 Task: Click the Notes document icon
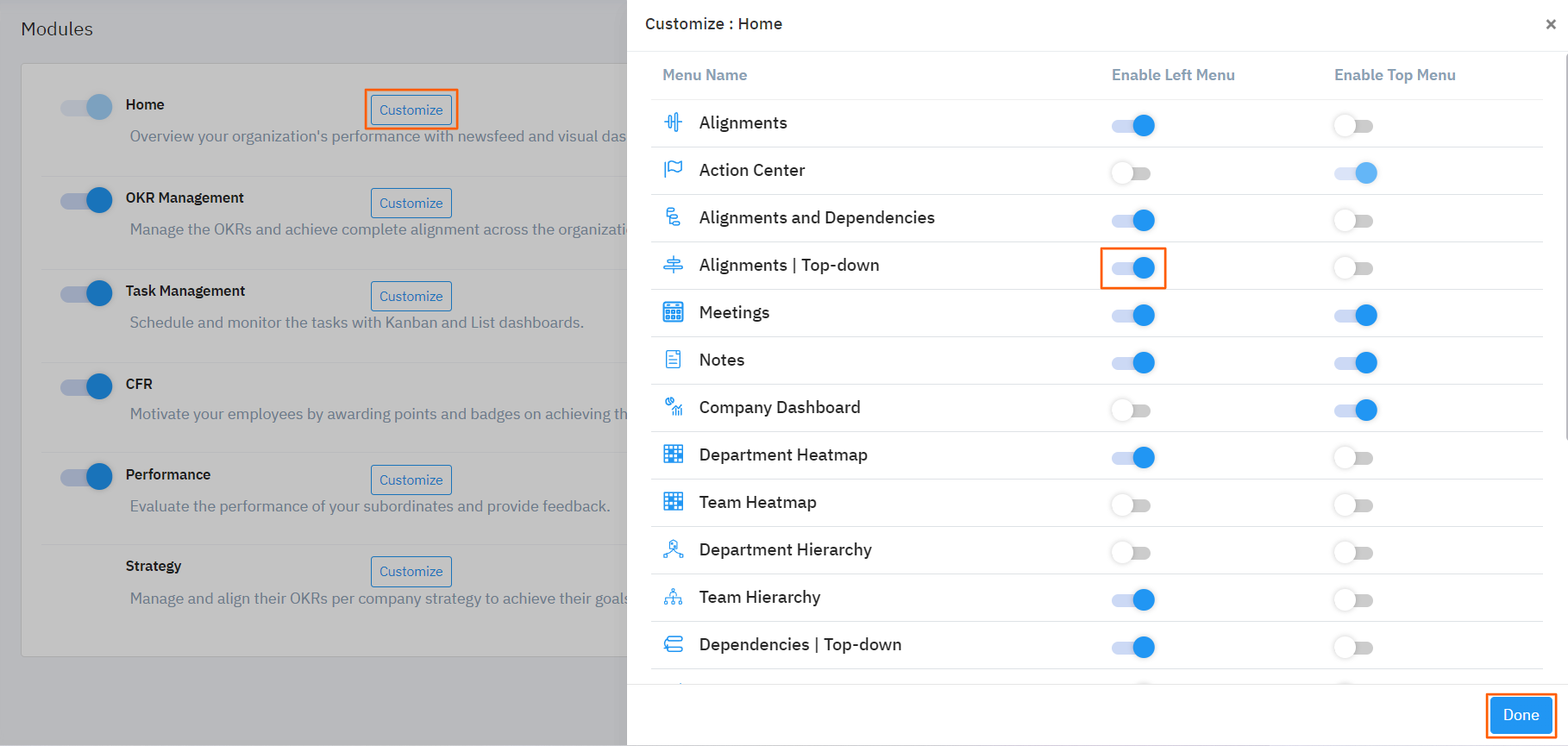[674, 360]
